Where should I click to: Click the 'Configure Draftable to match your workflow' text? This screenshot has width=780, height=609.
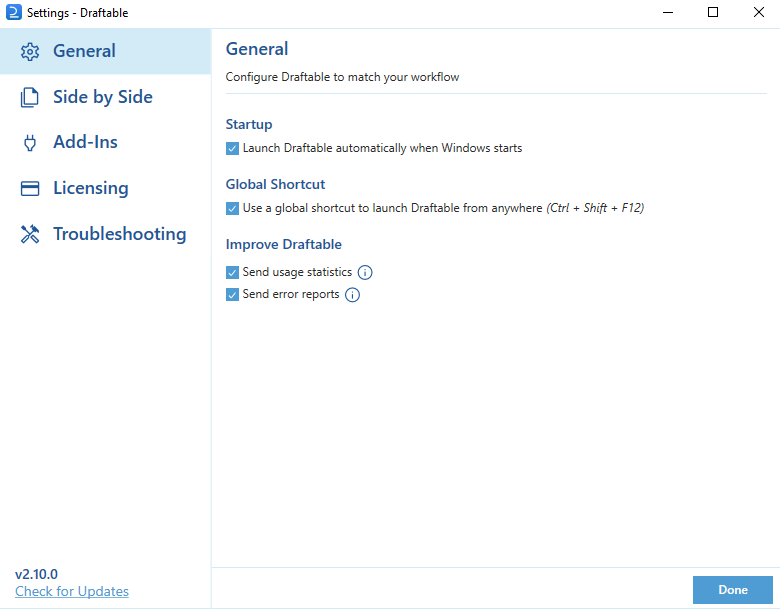(342, 77)
